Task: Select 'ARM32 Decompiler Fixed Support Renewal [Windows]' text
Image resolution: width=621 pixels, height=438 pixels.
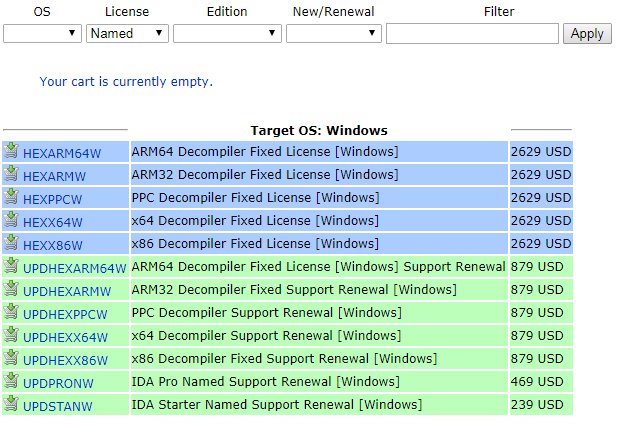Action: (x=294, y=289)
